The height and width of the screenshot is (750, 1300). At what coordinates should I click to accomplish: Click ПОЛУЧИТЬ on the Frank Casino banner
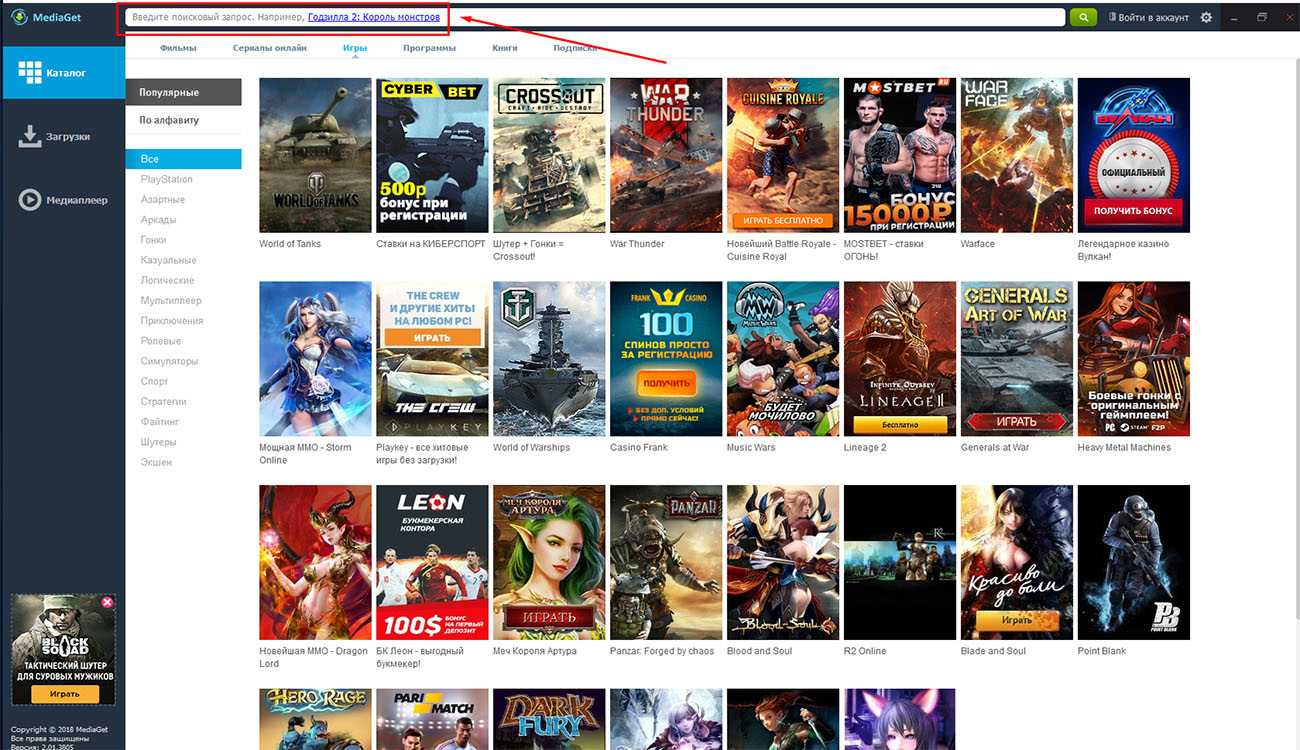[666, 382]
